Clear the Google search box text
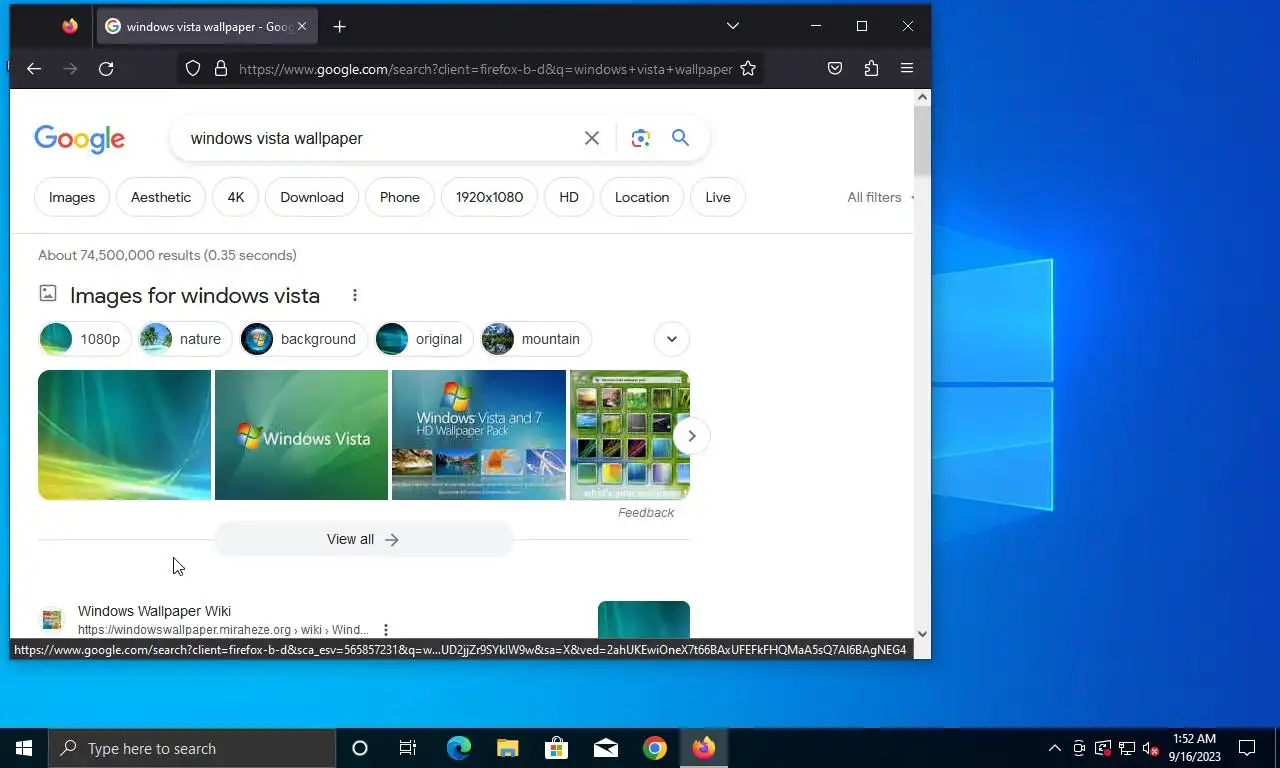This screenshot has height=768, width=1280. [592, 138]
